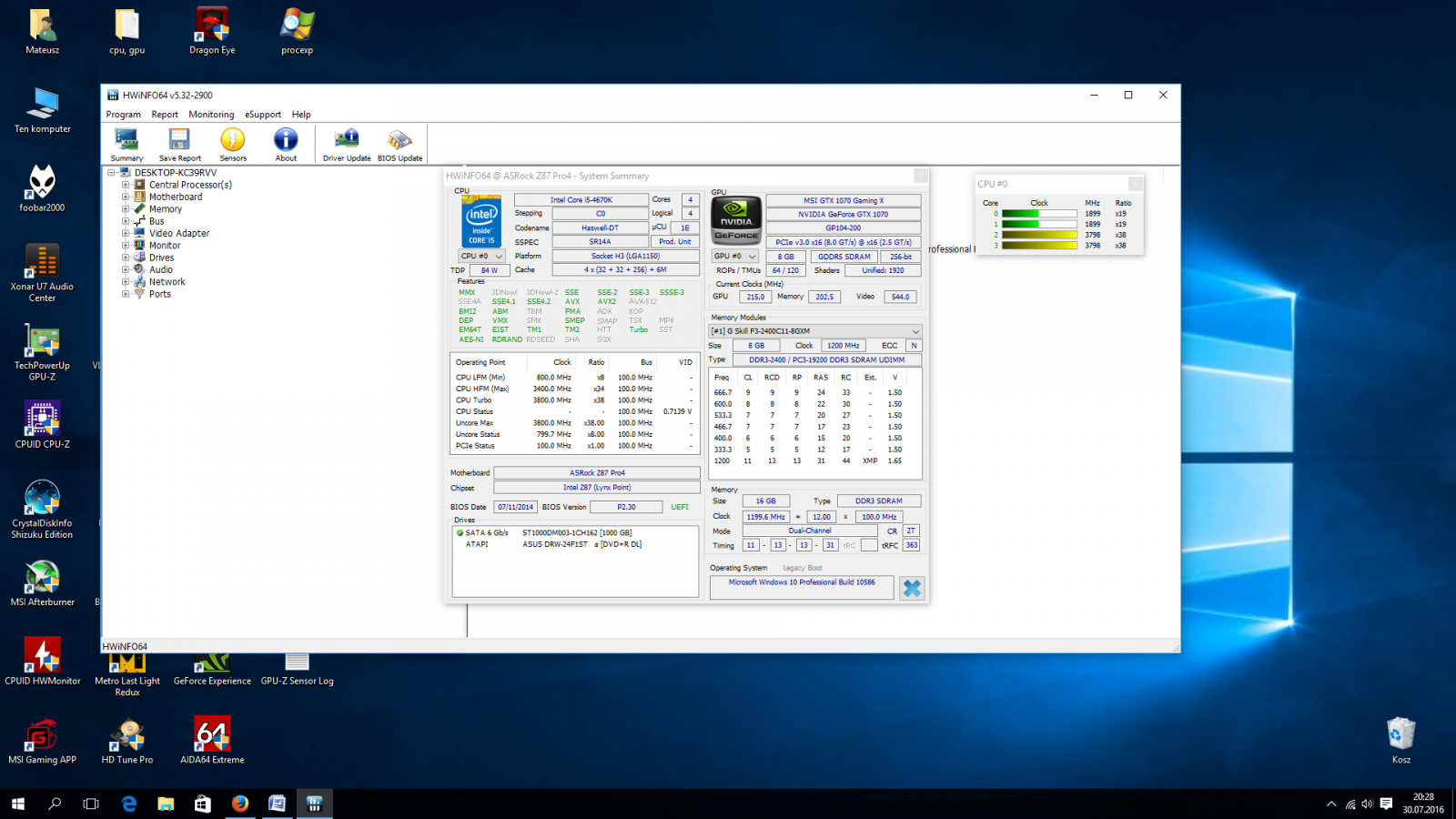Open the Windows Start menu
Viewport: 1456px width, 819px height.
17,804
